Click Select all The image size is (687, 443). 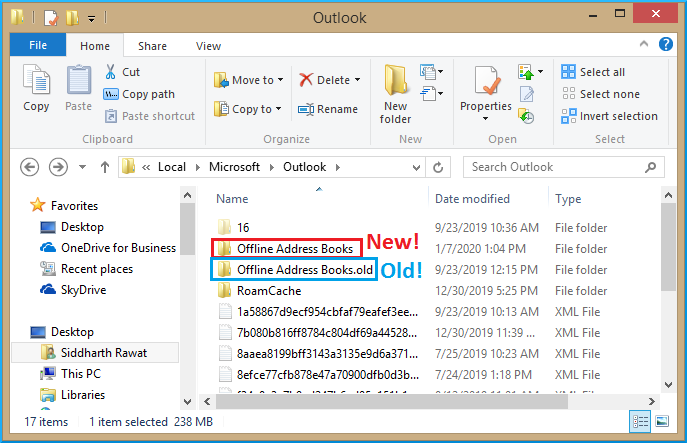click(x=593, y=72)
